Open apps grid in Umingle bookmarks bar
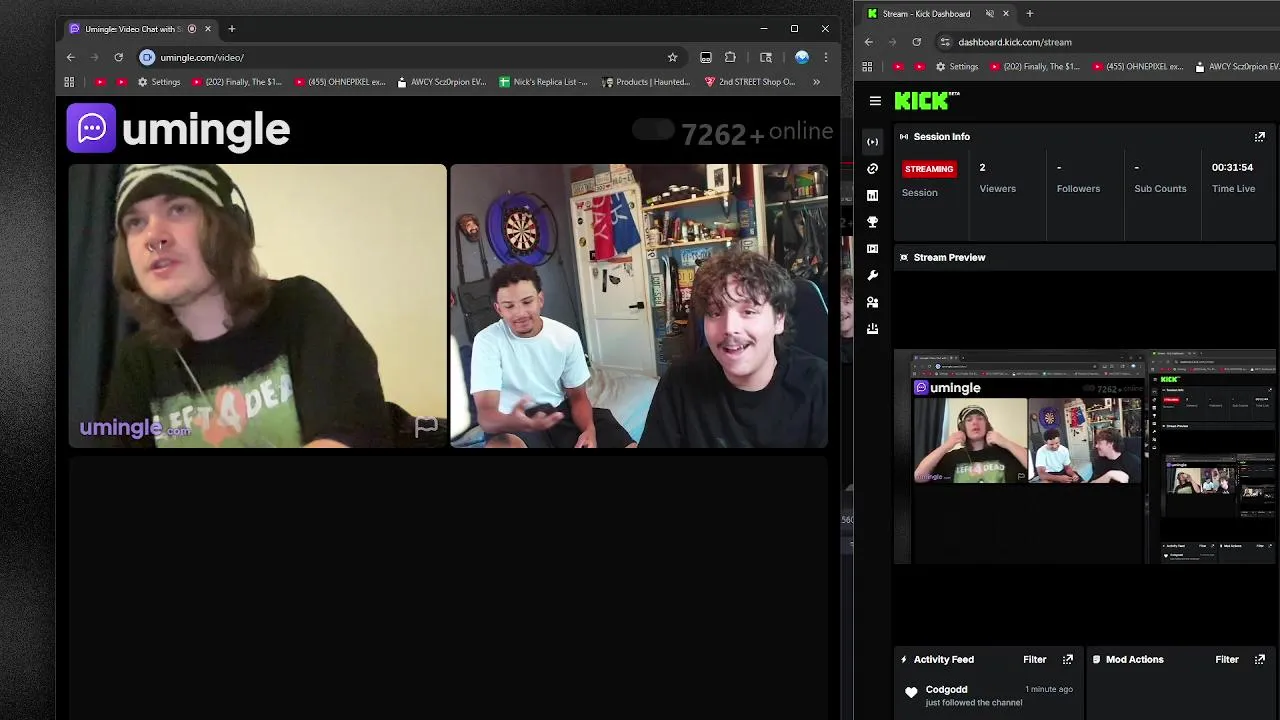1280x720 pixels. tap(69, 82)
